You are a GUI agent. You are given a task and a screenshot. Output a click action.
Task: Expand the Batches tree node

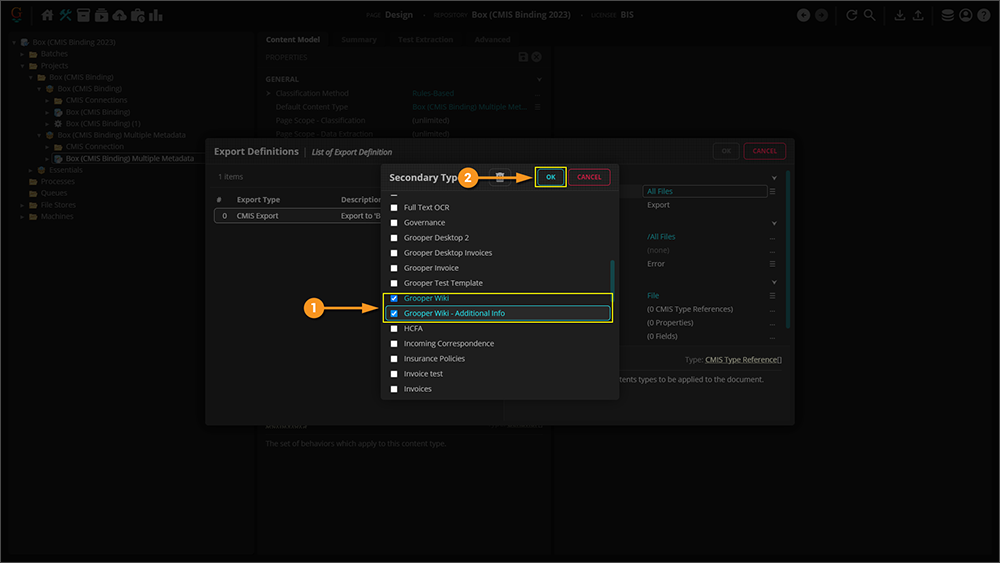tap(22, 54)
